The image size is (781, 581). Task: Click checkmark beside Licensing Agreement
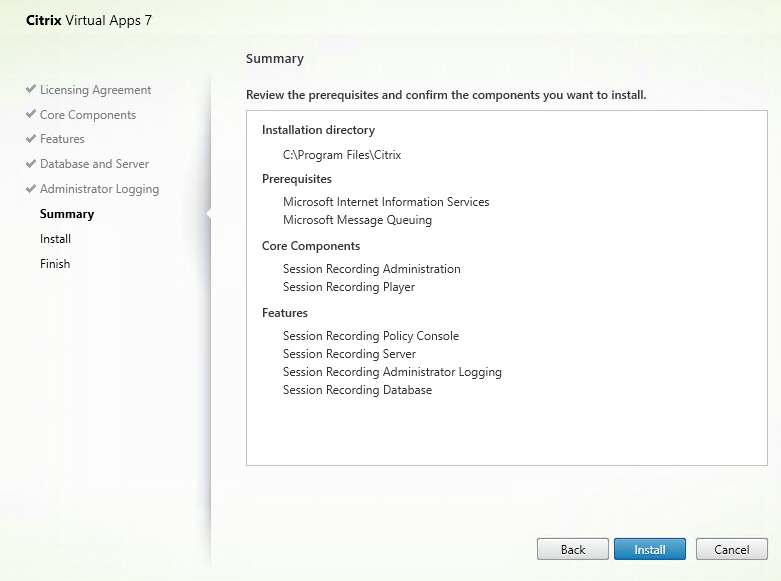[31, 89]
